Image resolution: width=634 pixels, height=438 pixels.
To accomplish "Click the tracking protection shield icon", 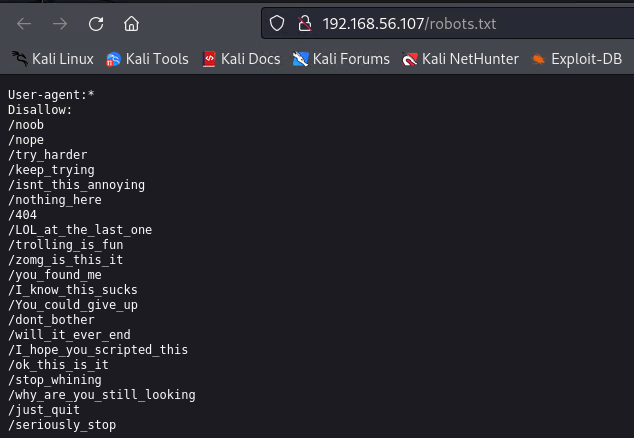I will [278, 23].
